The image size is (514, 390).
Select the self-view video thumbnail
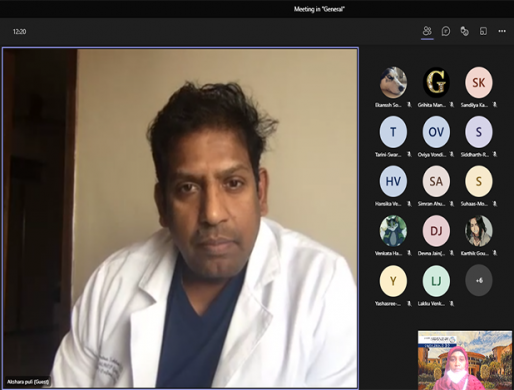(x=465, y=360)
